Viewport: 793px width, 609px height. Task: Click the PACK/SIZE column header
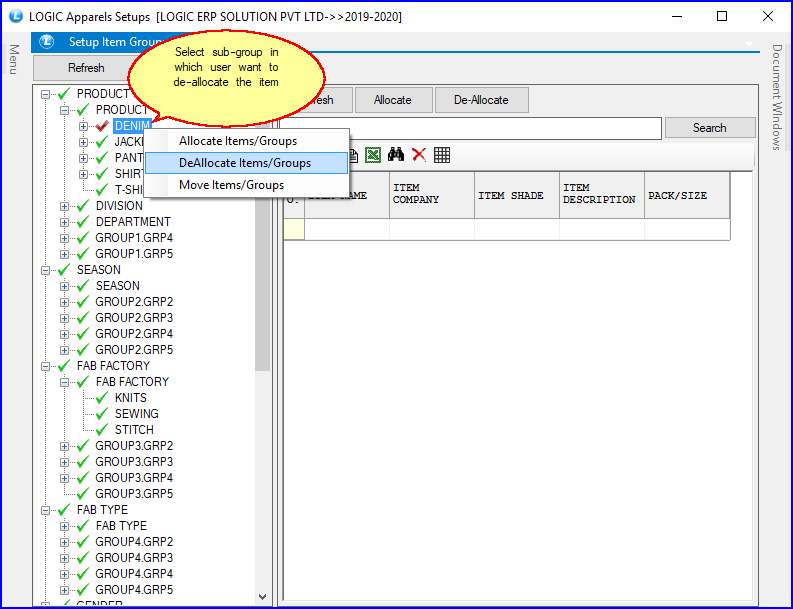pos(687,195)
